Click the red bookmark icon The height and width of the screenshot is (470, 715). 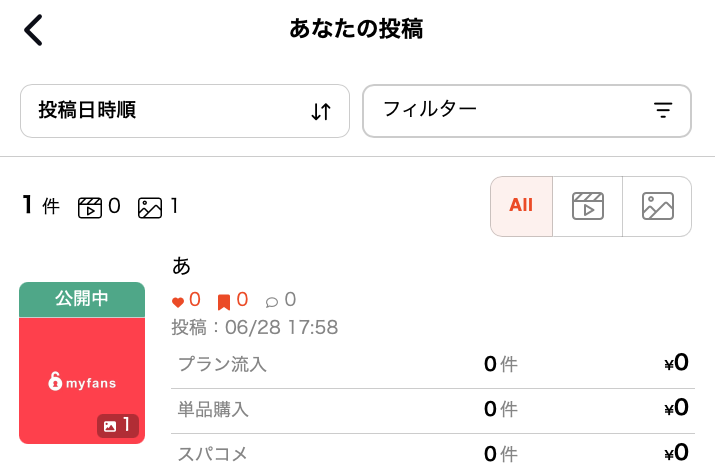pyautogui.click(x=224, y=302)
